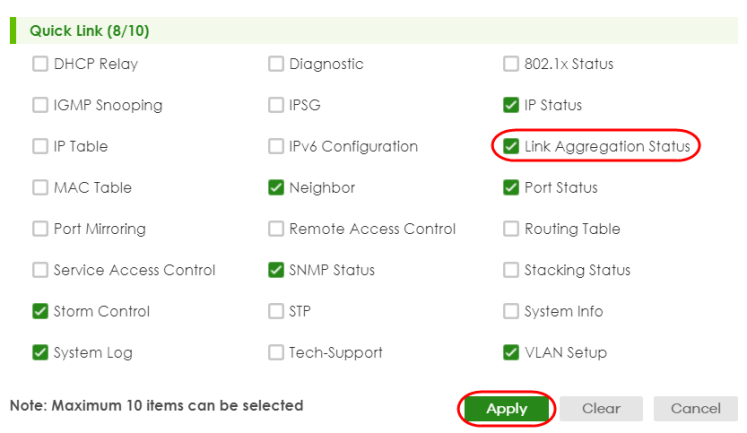Select the Routing Table checkbox

(x=512, y=229)
